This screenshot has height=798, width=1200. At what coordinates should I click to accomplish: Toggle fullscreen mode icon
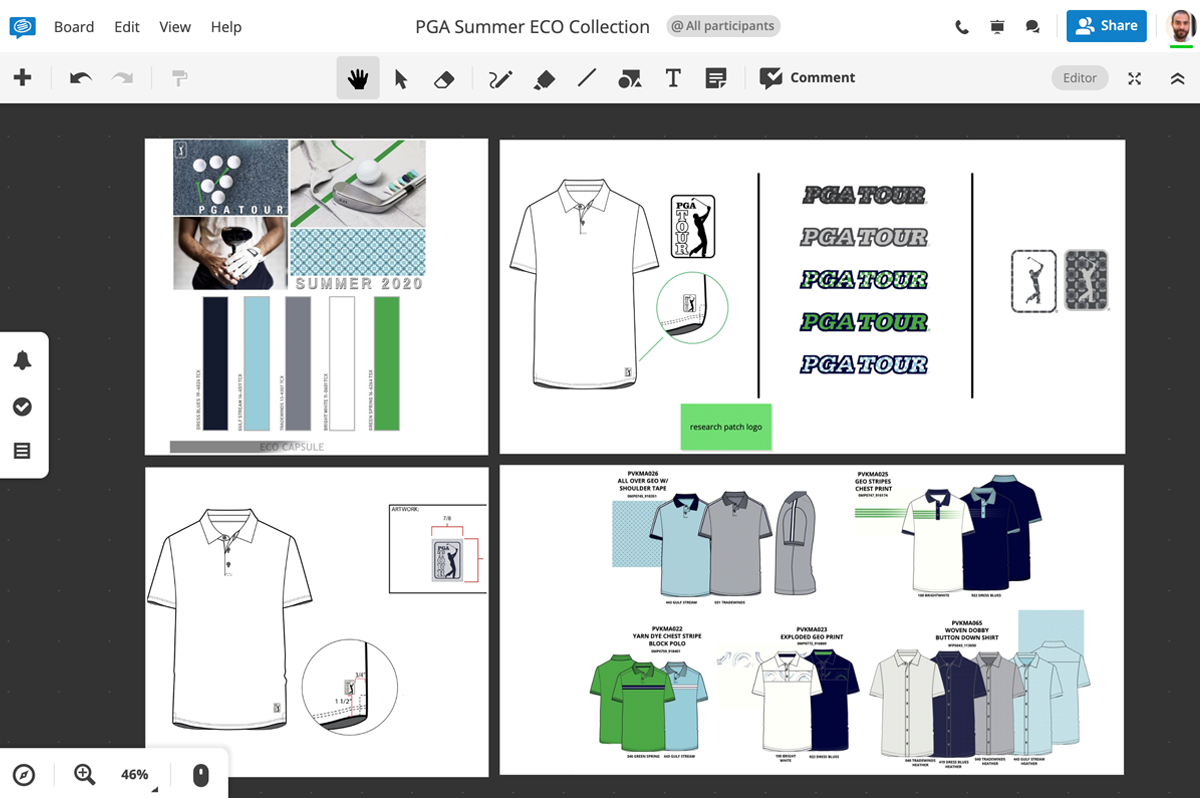[x=1135, y=78]
